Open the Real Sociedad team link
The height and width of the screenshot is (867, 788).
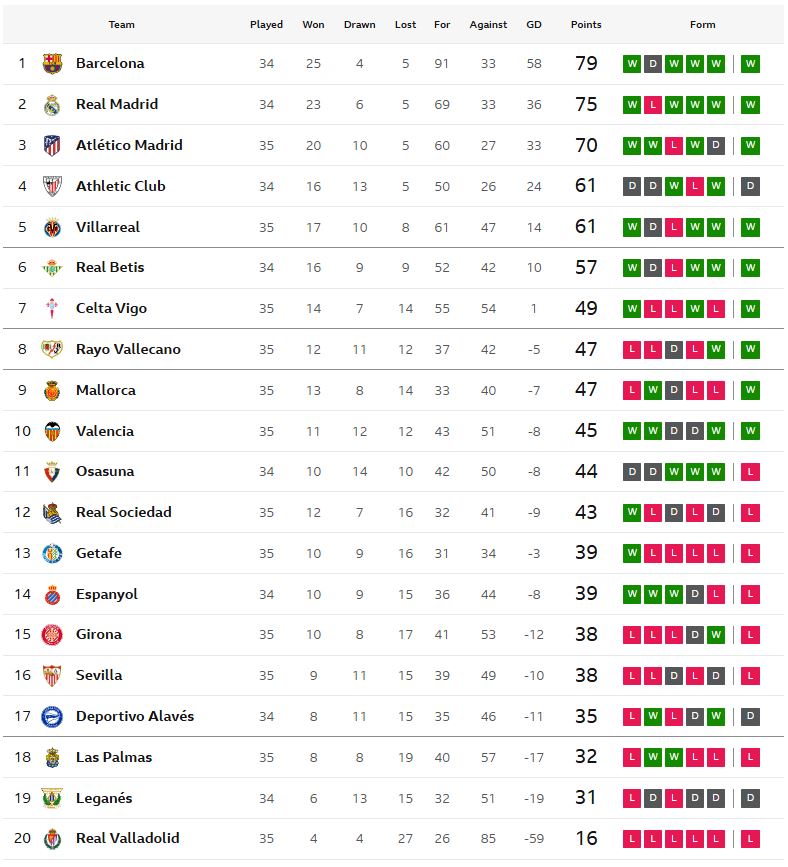124,512
